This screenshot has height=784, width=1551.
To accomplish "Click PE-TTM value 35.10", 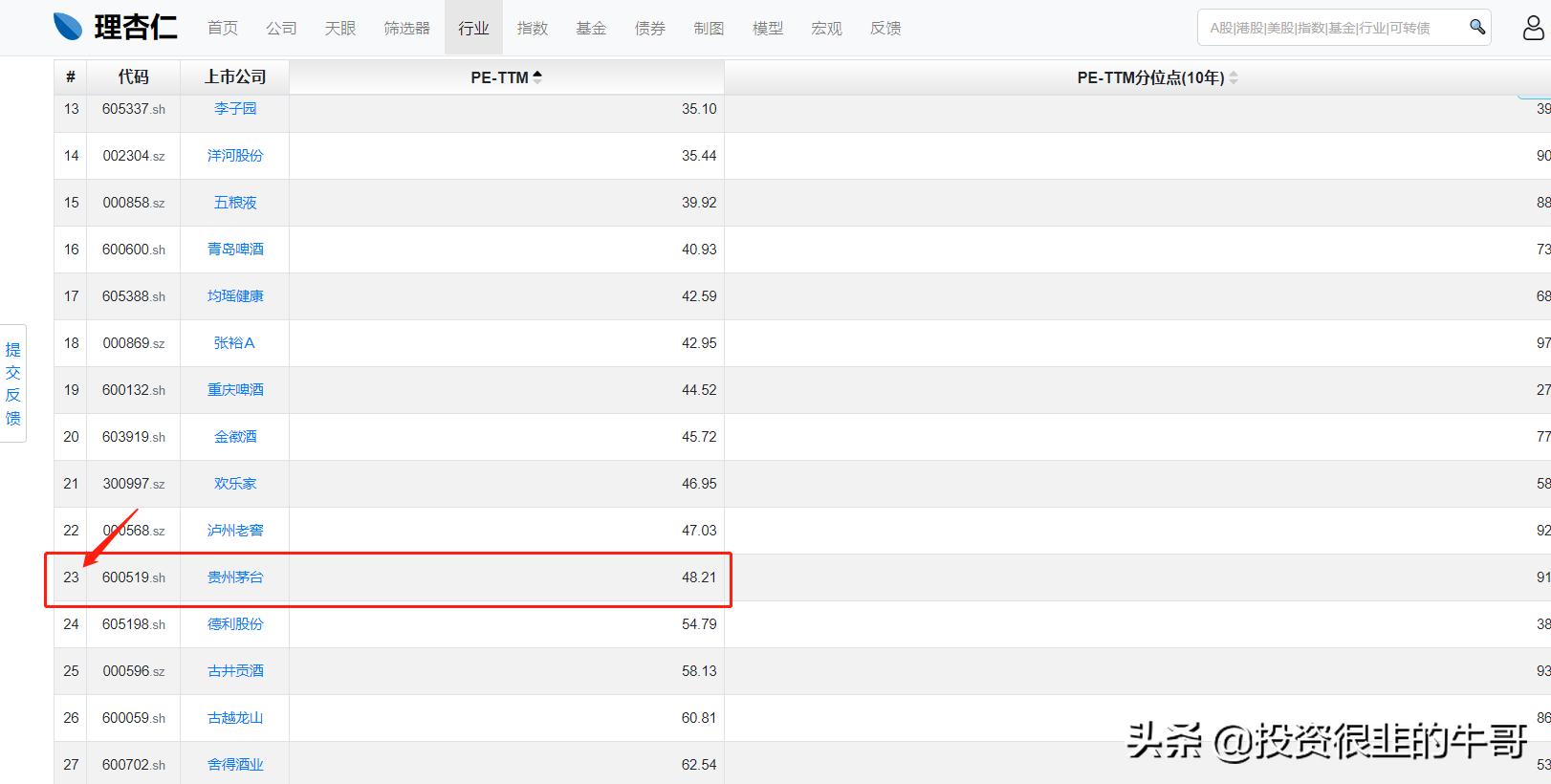I will pyautogui.click(x=699, y=109).
